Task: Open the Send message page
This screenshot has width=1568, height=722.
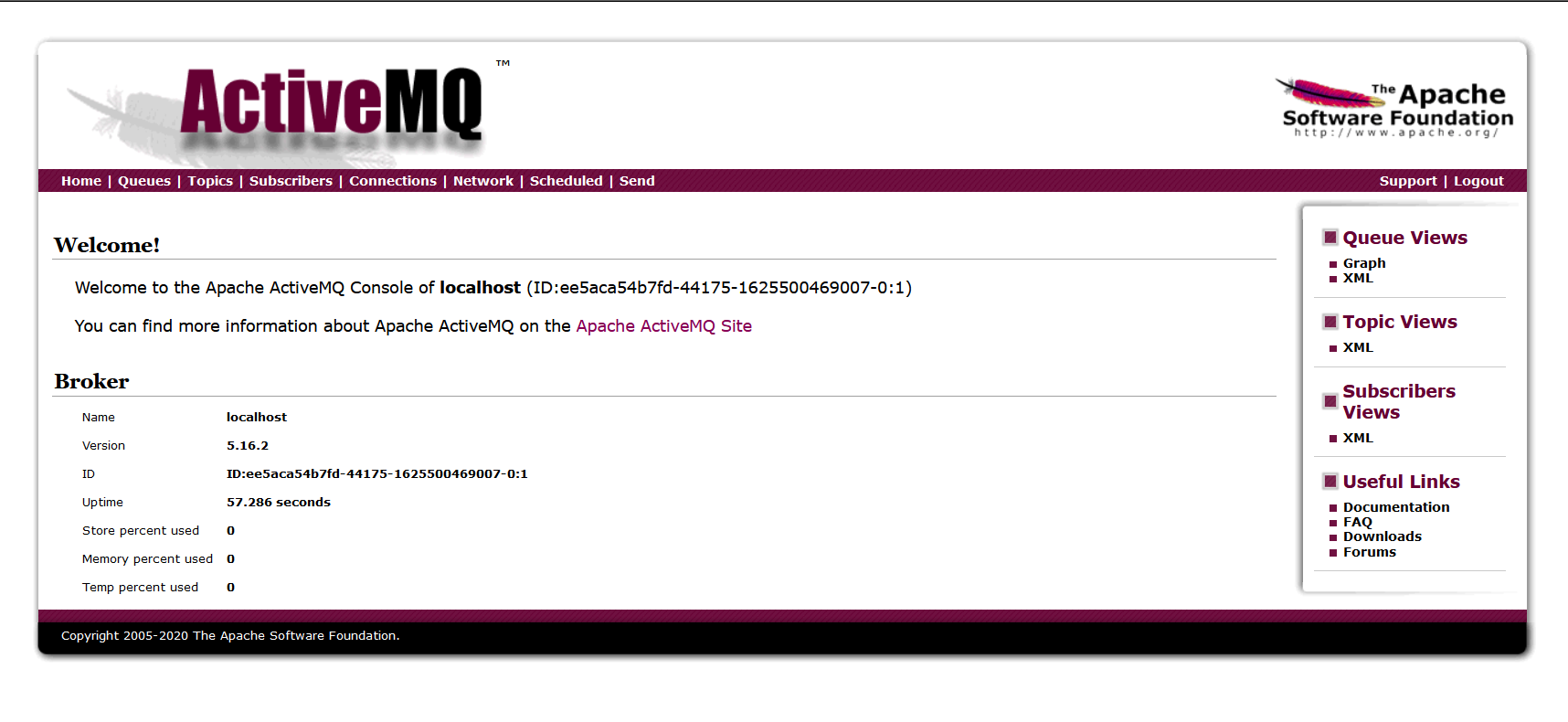Action: [637, 181]
